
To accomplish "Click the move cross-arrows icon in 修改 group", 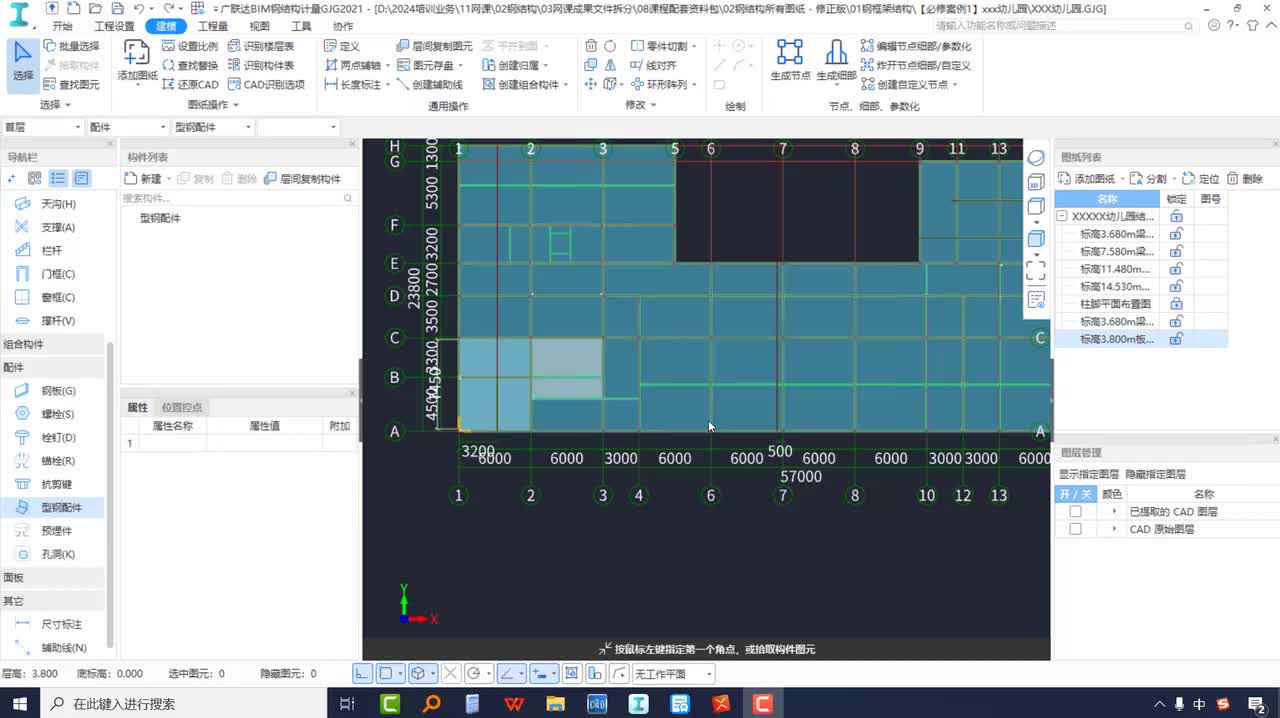I will click(590, 85).
